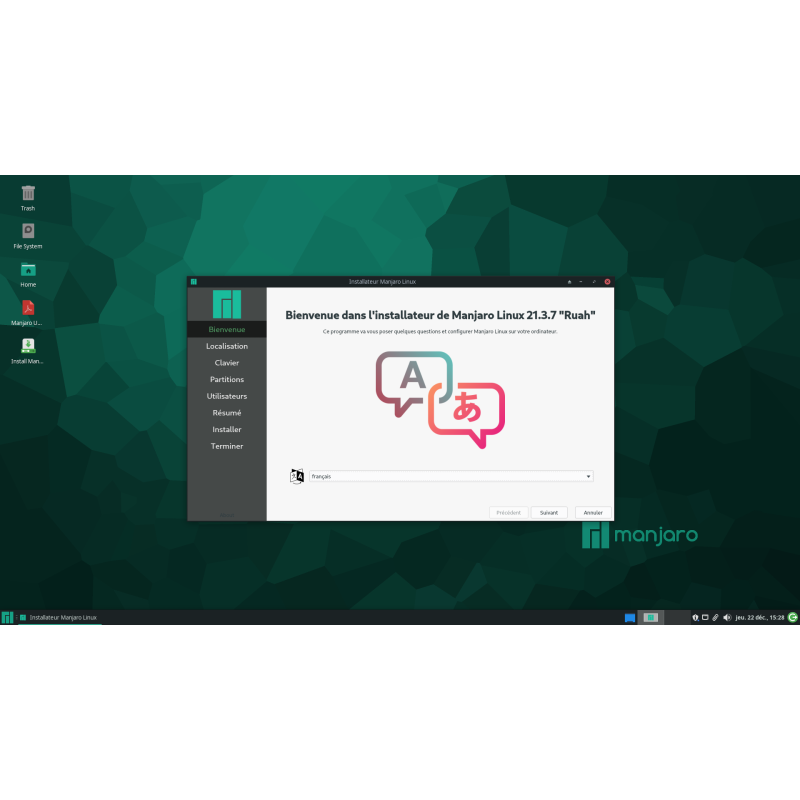This screenshot has width=800, height=800.
Task: Click the notifications icon in the system tray
Action: click(695, 617)
